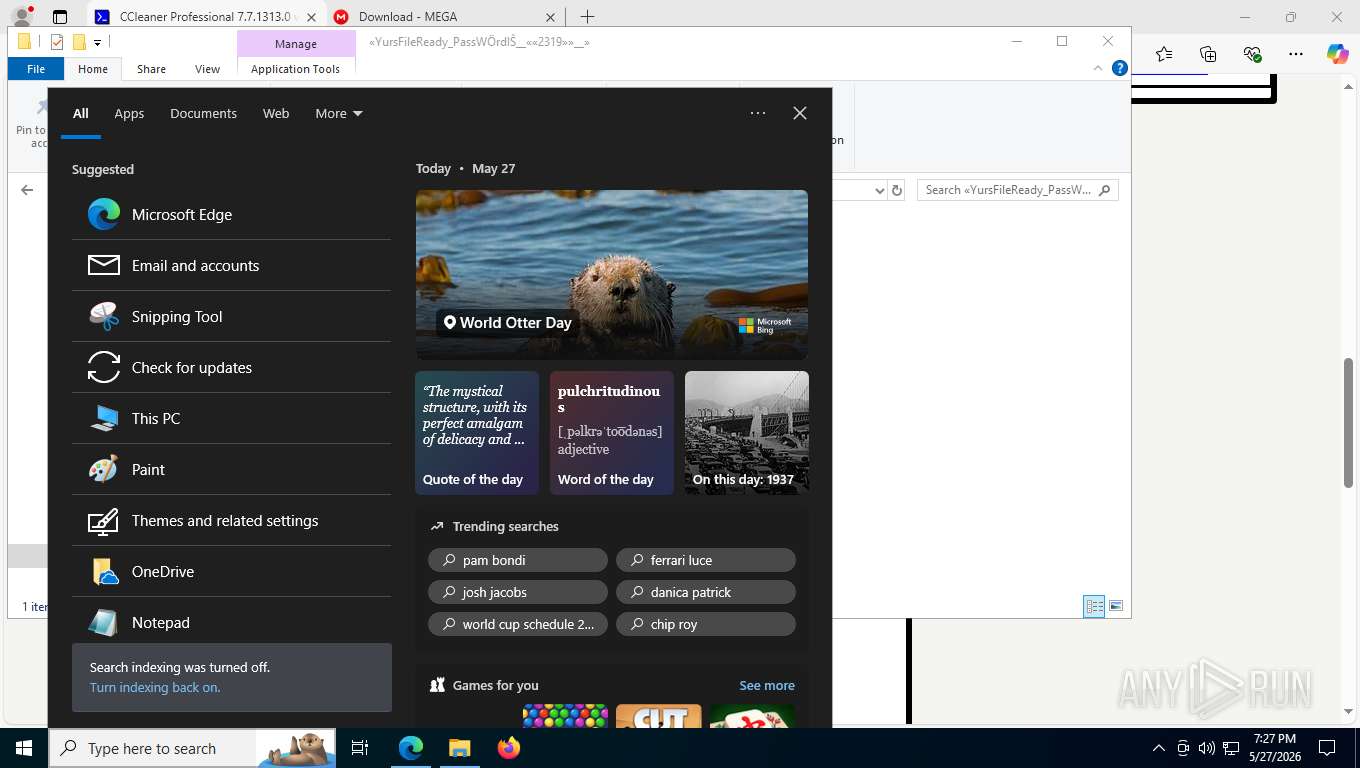The width and height of the screenshot is (1360, 768).
Task: Open Microsoft Edge from suggested list
Action: [x=231, y=214]
